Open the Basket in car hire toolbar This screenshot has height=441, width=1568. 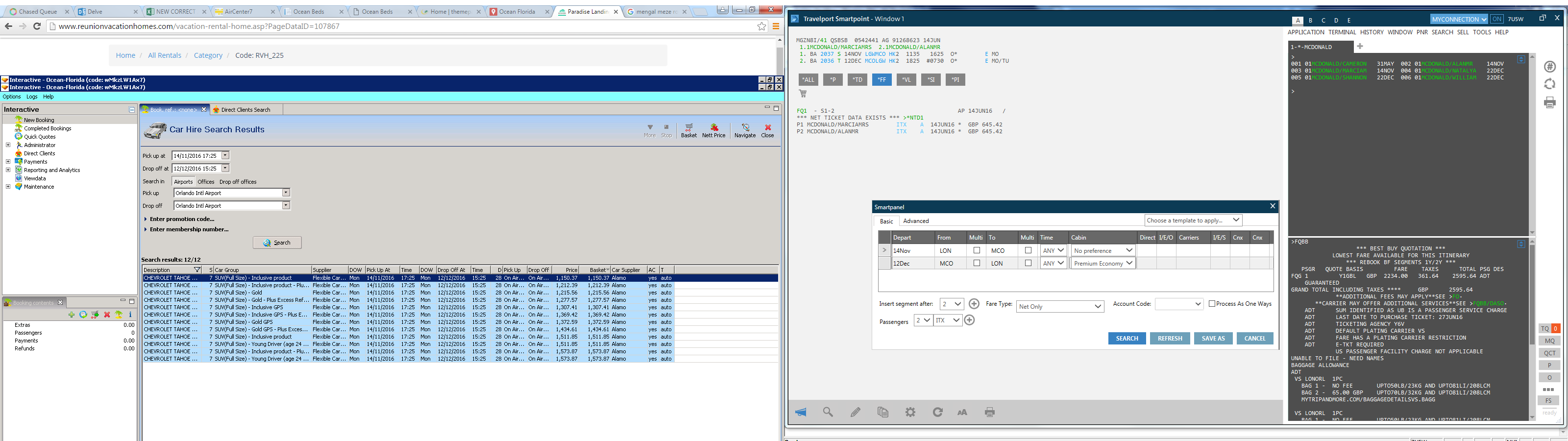click(688, 130)
